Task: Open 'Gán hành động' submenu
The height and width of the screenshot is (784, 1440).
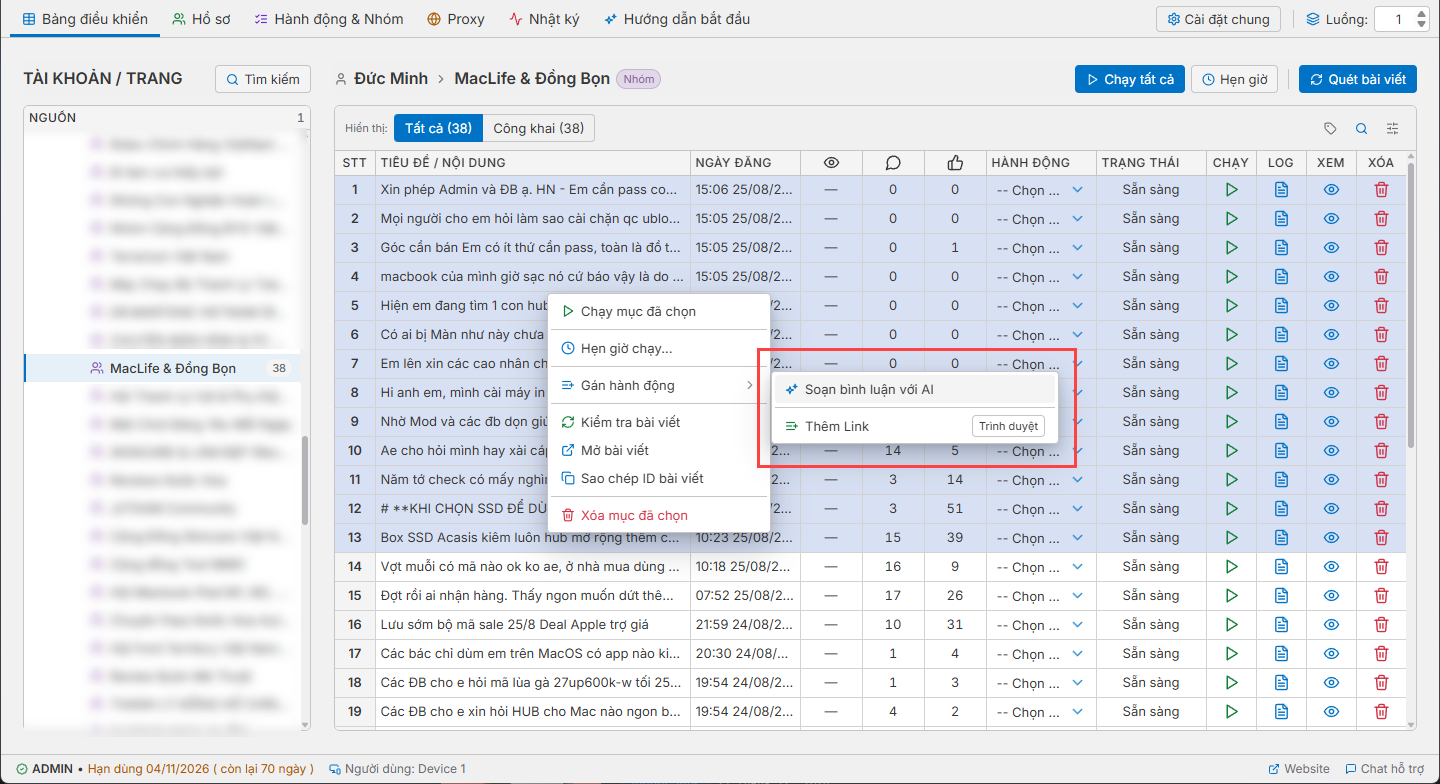Action: click(x=659, y=385)
